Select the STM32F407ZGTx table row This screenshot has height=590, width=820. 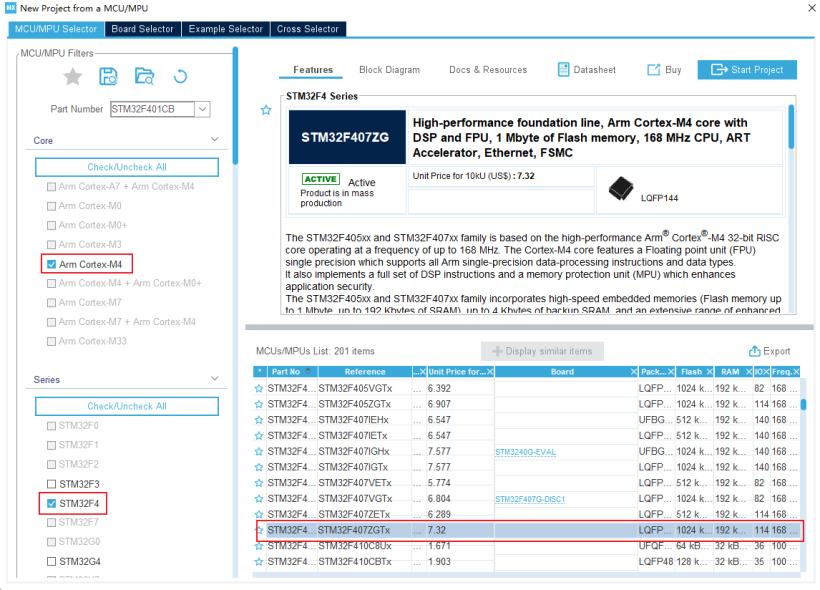(x=528, y=530)
